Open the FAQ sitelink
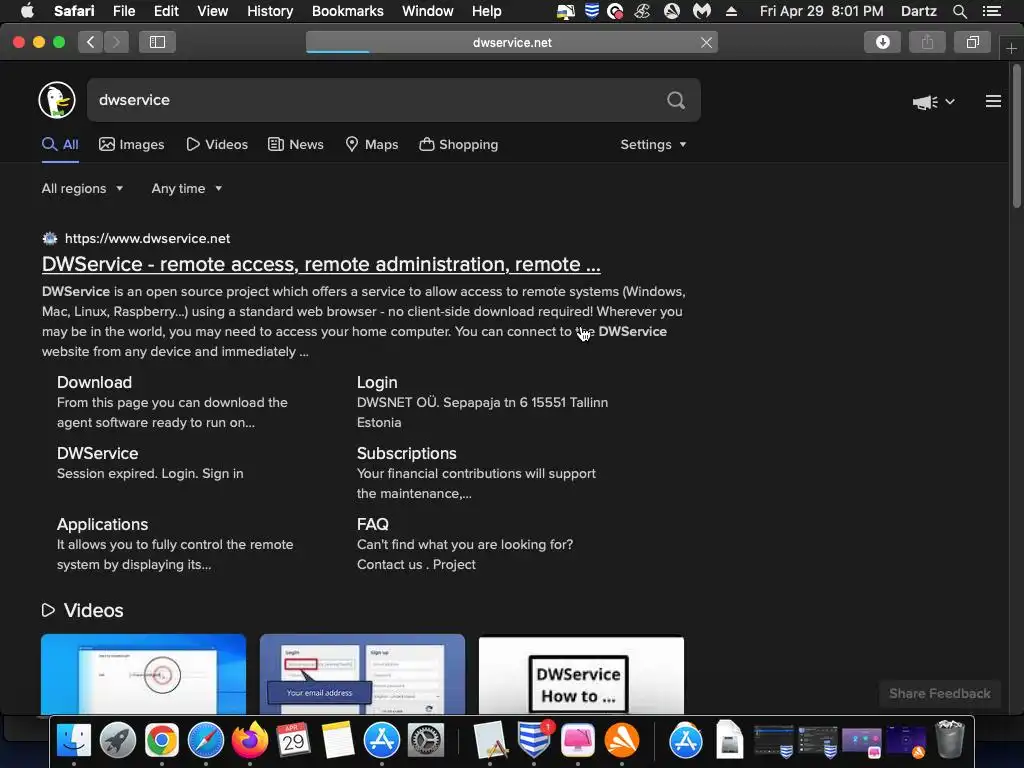The image size is (1024, 768). [x=372, y=524]
